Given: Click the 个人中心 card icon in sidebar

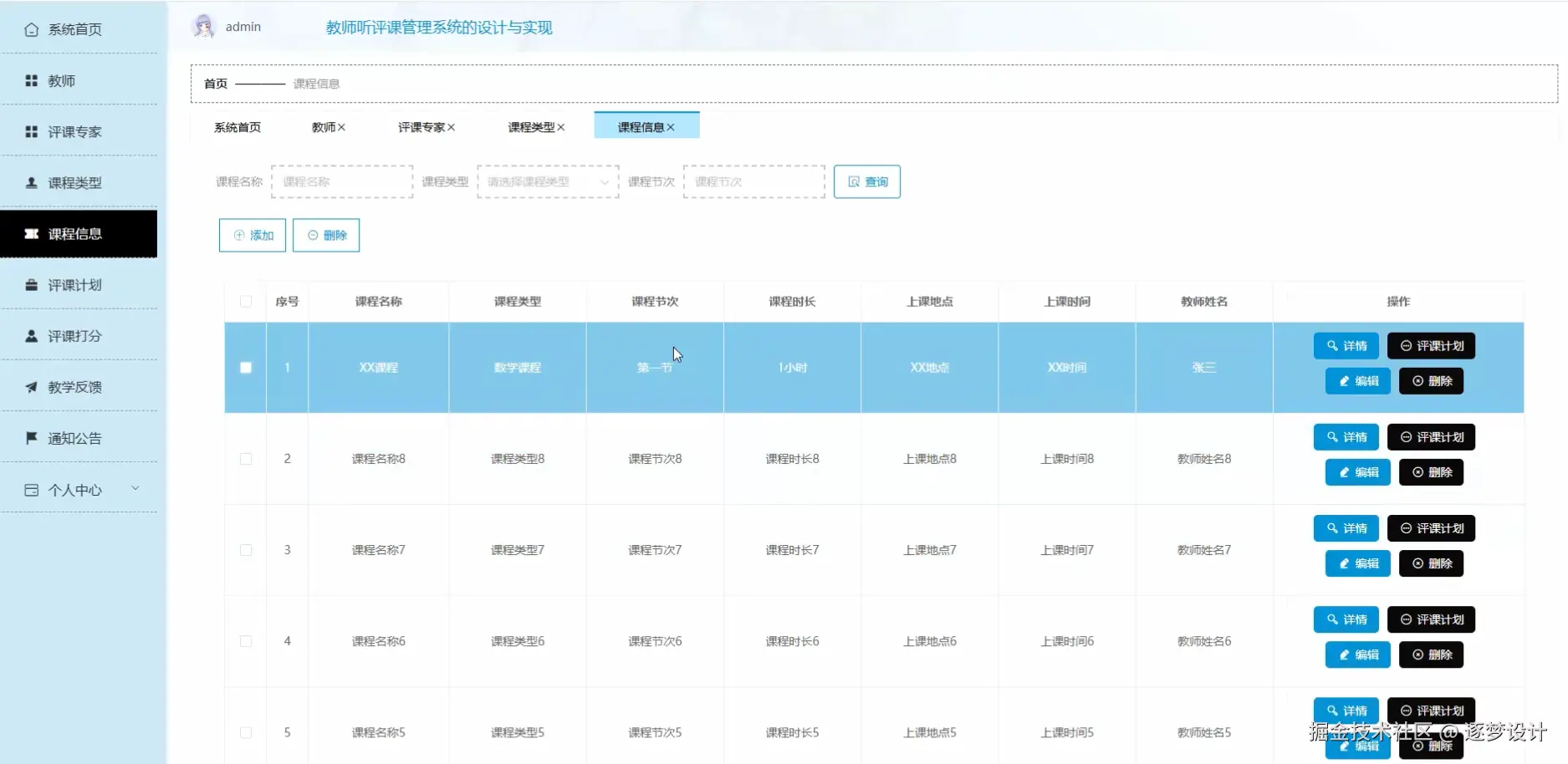Looking at the screenshot, I should 31,490.
